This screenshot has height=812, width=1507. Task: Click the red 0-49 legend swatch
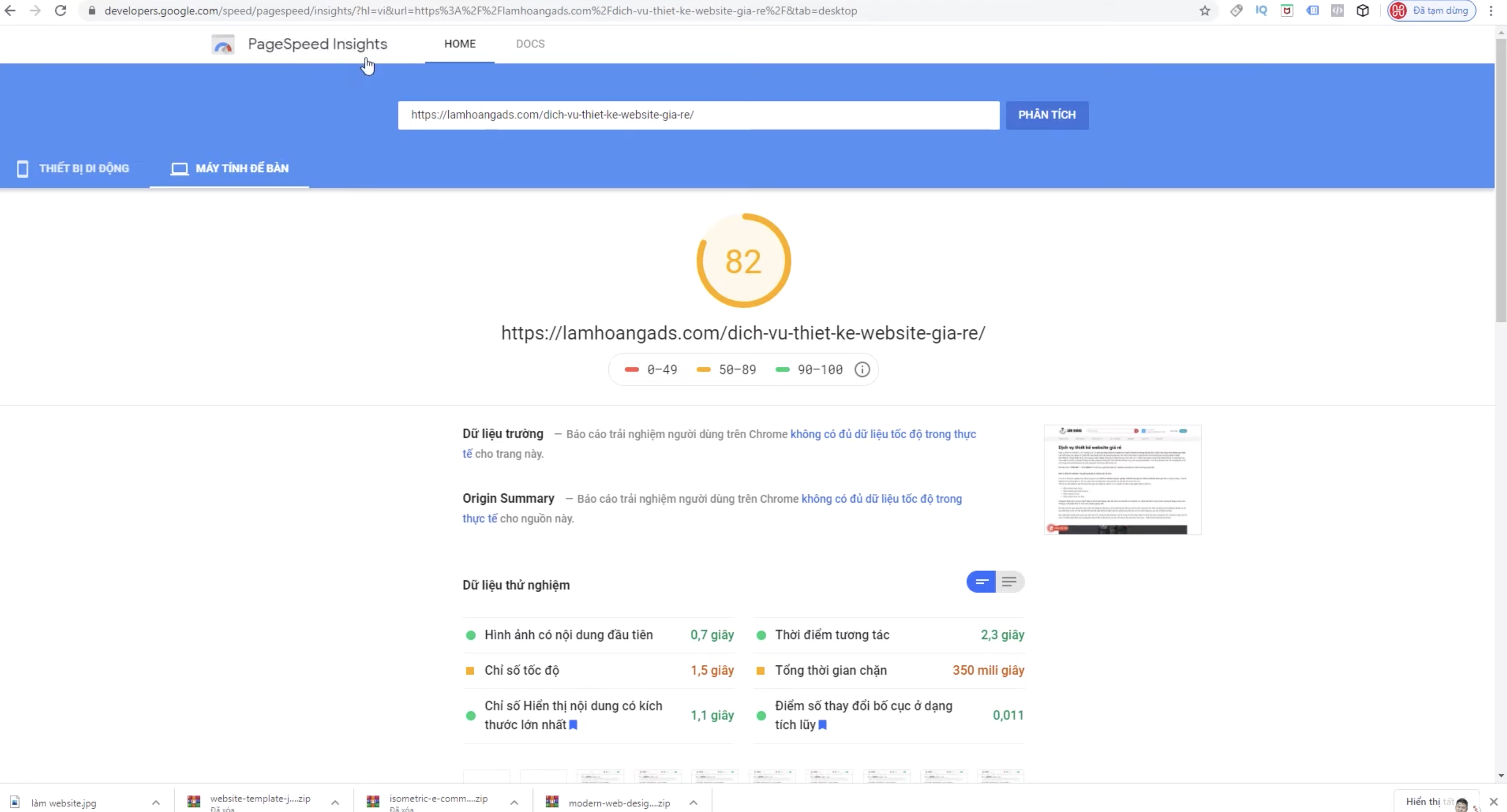(632, 370)
